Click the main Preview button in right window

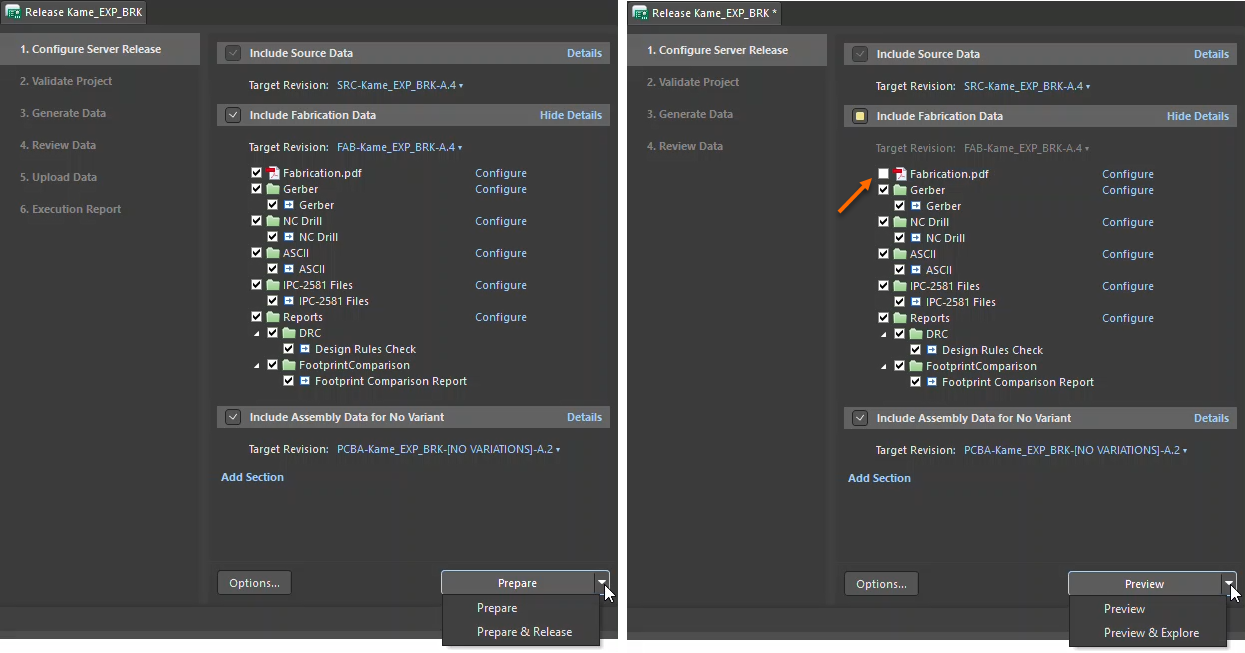(x=1144, y=584)
